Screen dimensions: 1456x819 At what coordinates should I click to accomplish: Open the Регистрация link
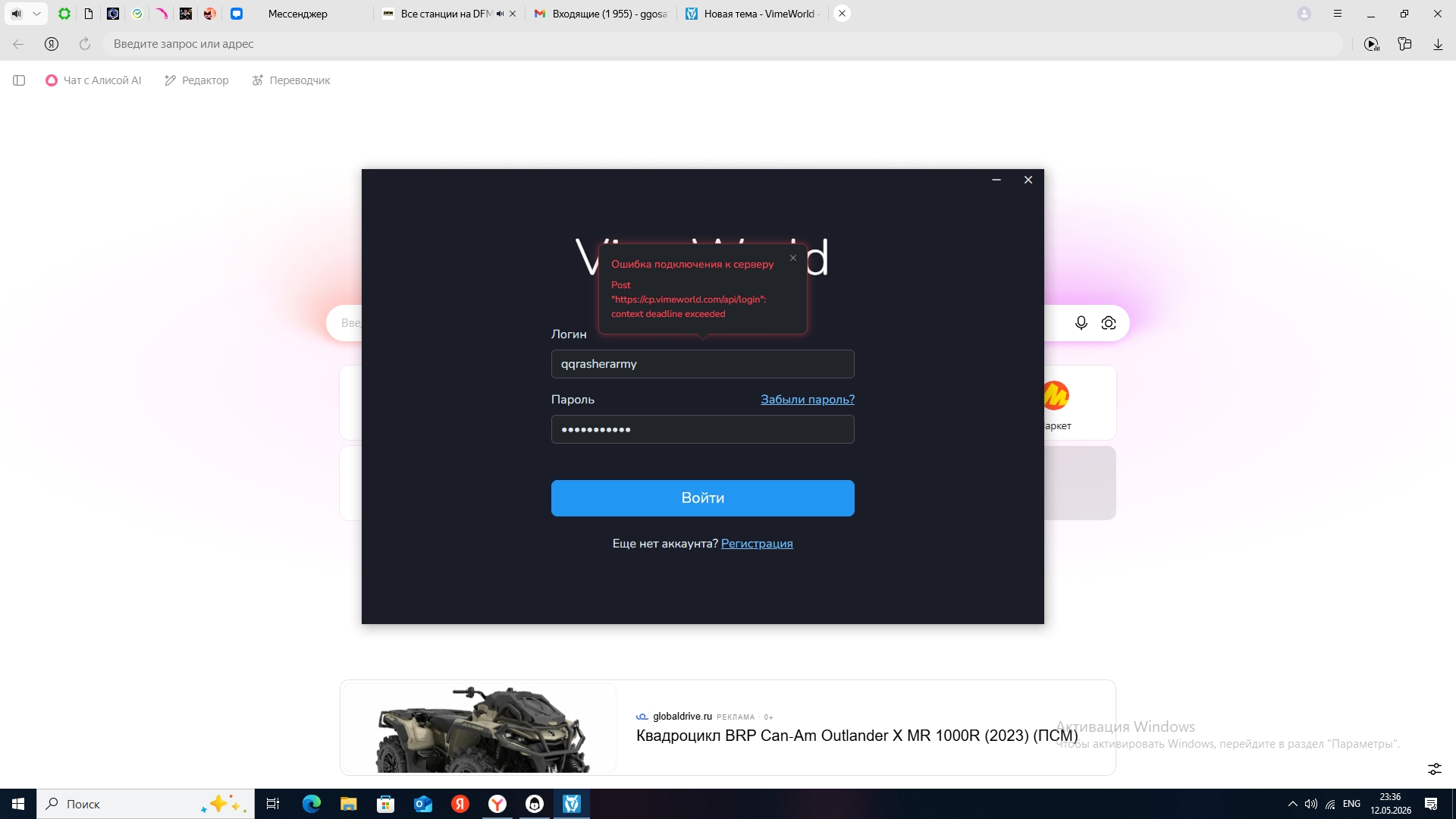click(x=757, y=544)
